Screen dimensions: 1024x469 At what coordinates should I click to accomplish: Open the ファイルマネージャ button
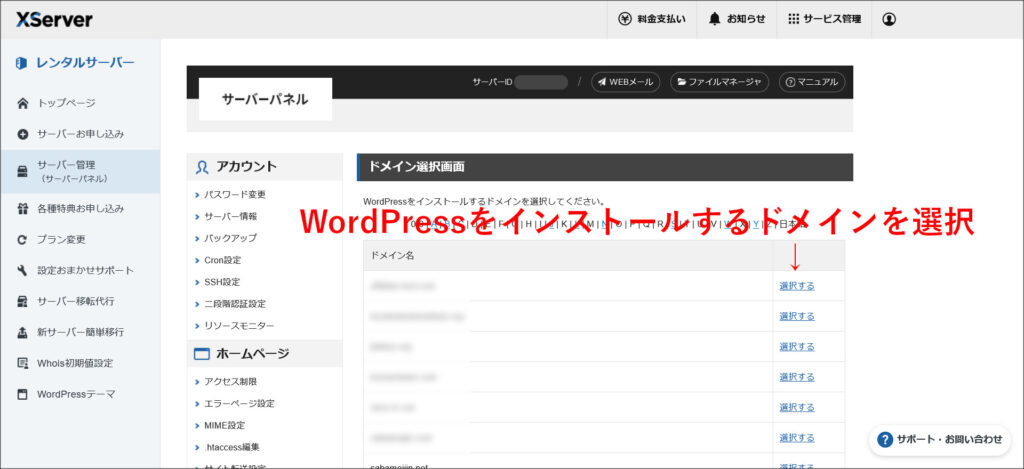[719, 82]
